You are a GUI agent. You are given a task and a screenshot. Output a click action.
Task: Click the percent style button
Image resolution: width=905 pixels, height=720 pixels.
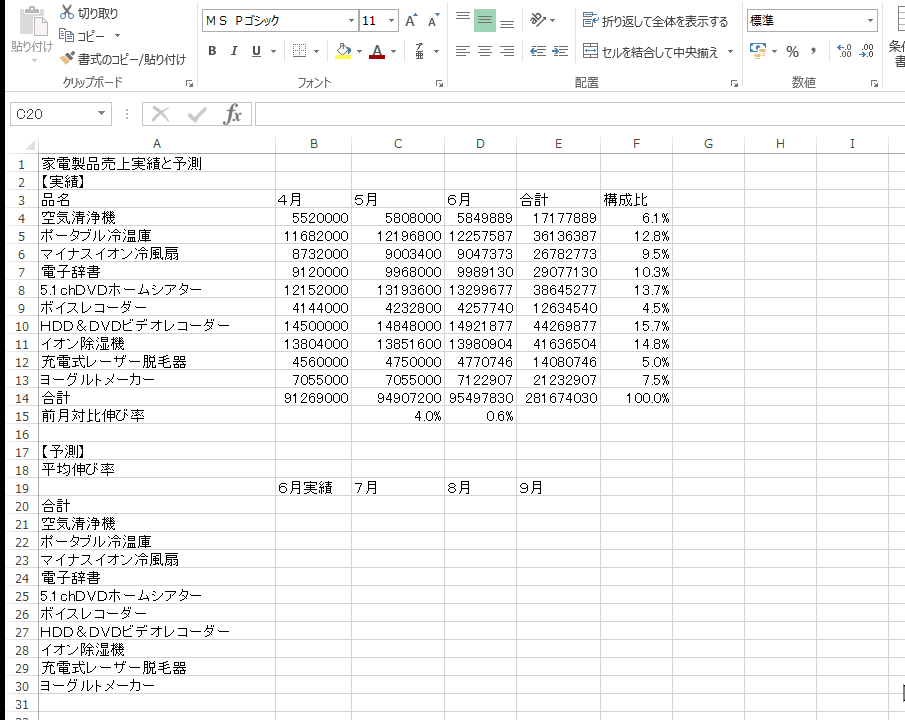pos(792,51)
